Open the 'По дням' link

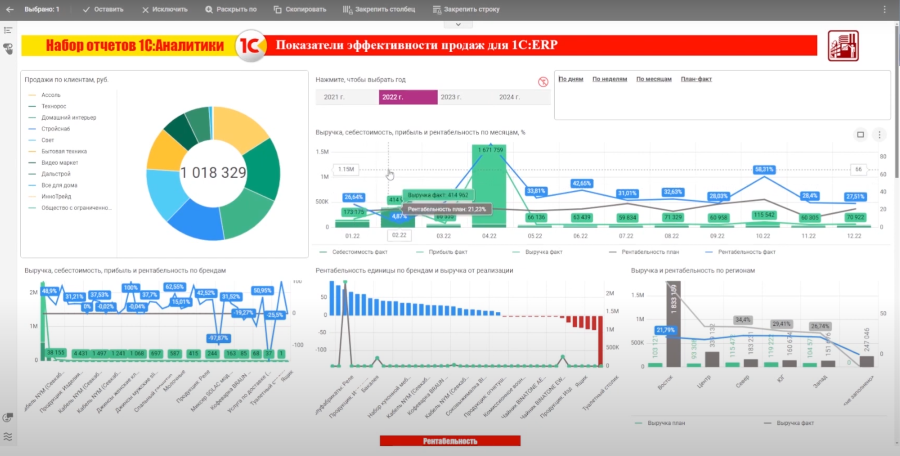[571, 79]
